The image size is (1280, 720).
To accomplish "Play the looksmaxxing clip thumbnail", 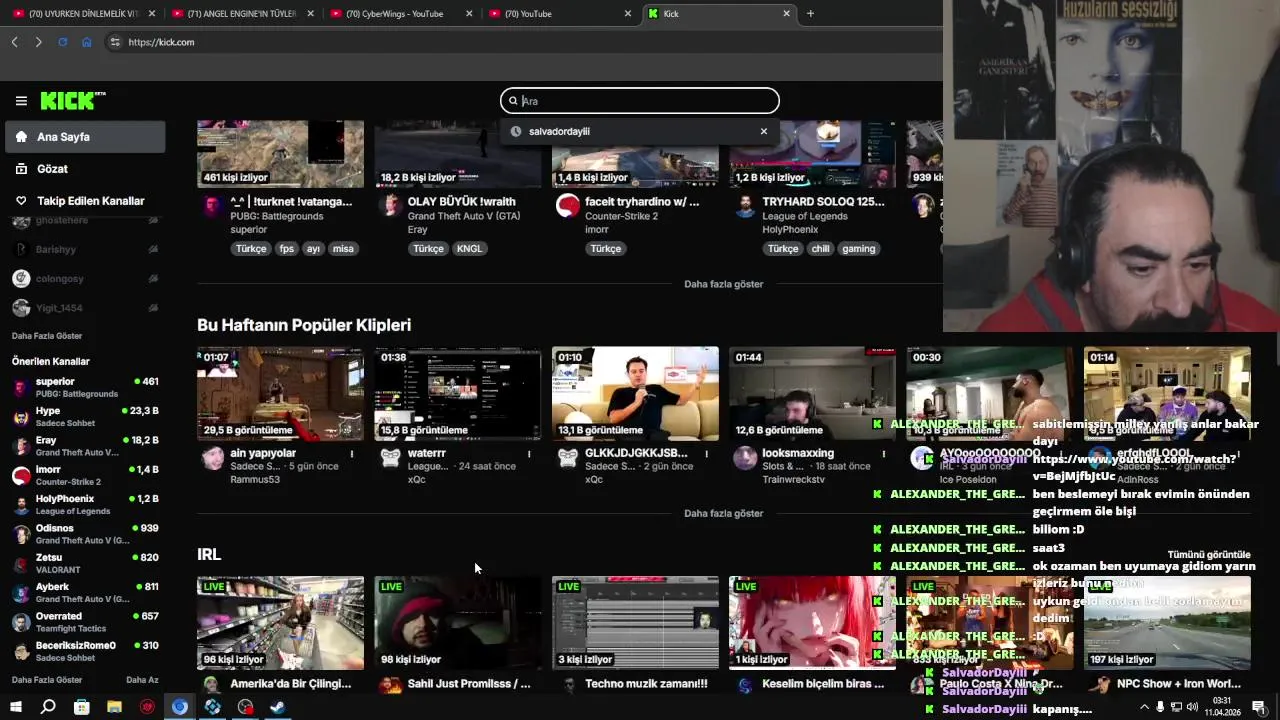I will [x=812, y=394].
